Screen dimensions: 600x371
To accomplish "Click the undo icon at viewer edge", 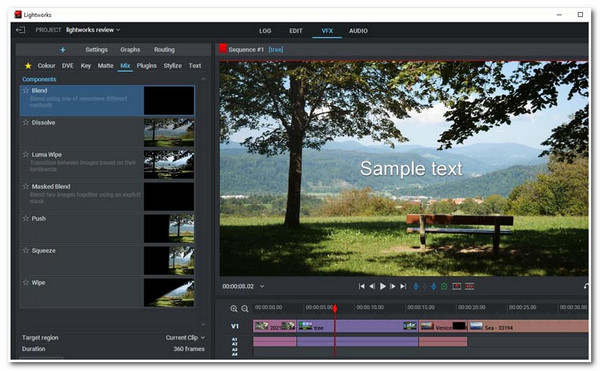I will [x=586, y=286].
